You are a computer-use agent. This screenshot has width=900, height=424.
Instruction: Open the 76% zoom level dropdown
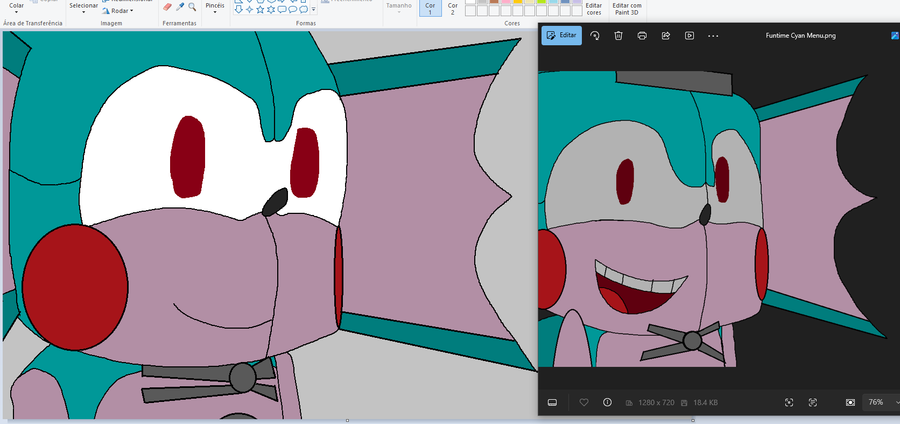tap(882, 402)
